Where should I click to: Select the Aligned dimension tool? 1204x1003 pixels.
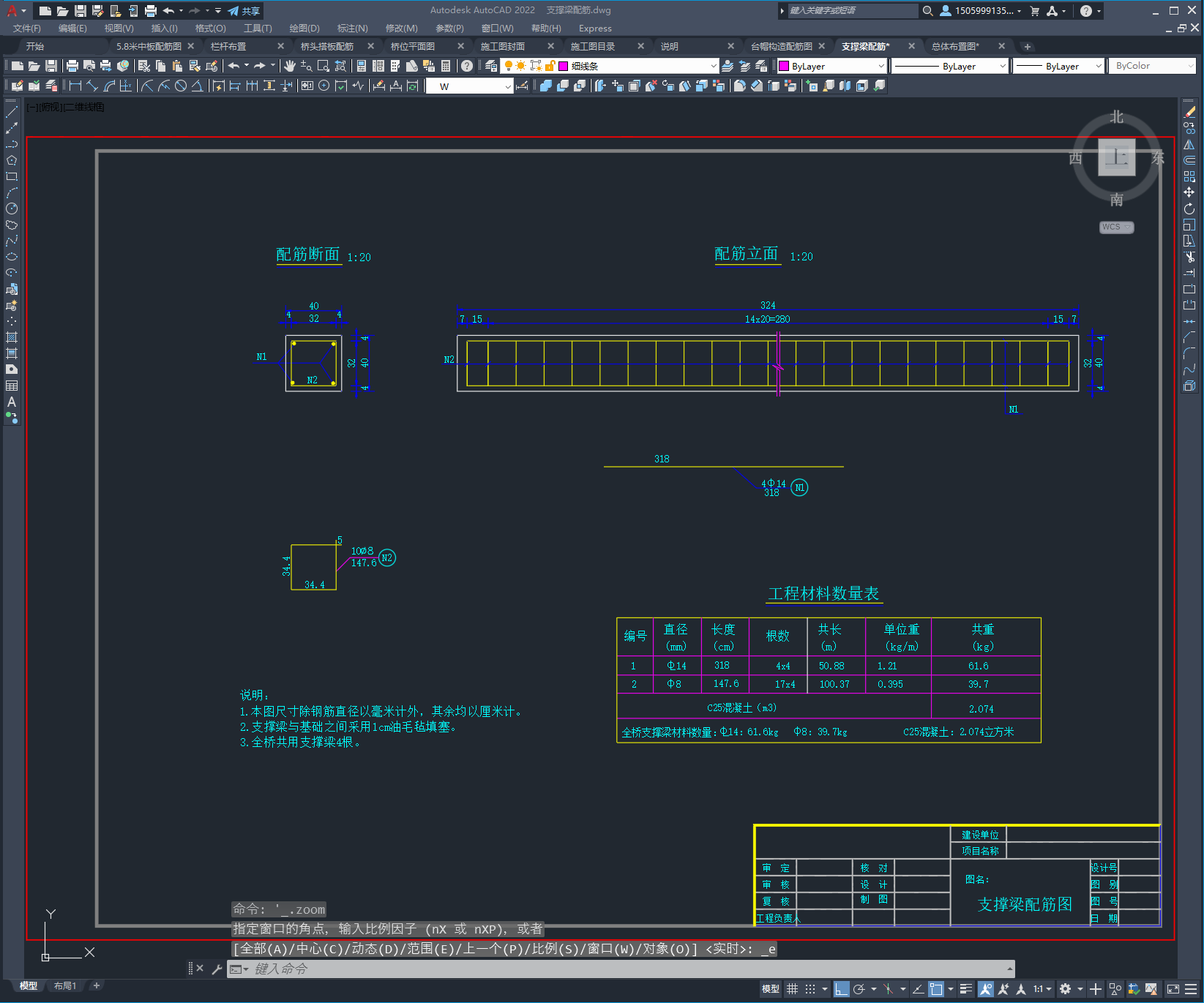92,86
